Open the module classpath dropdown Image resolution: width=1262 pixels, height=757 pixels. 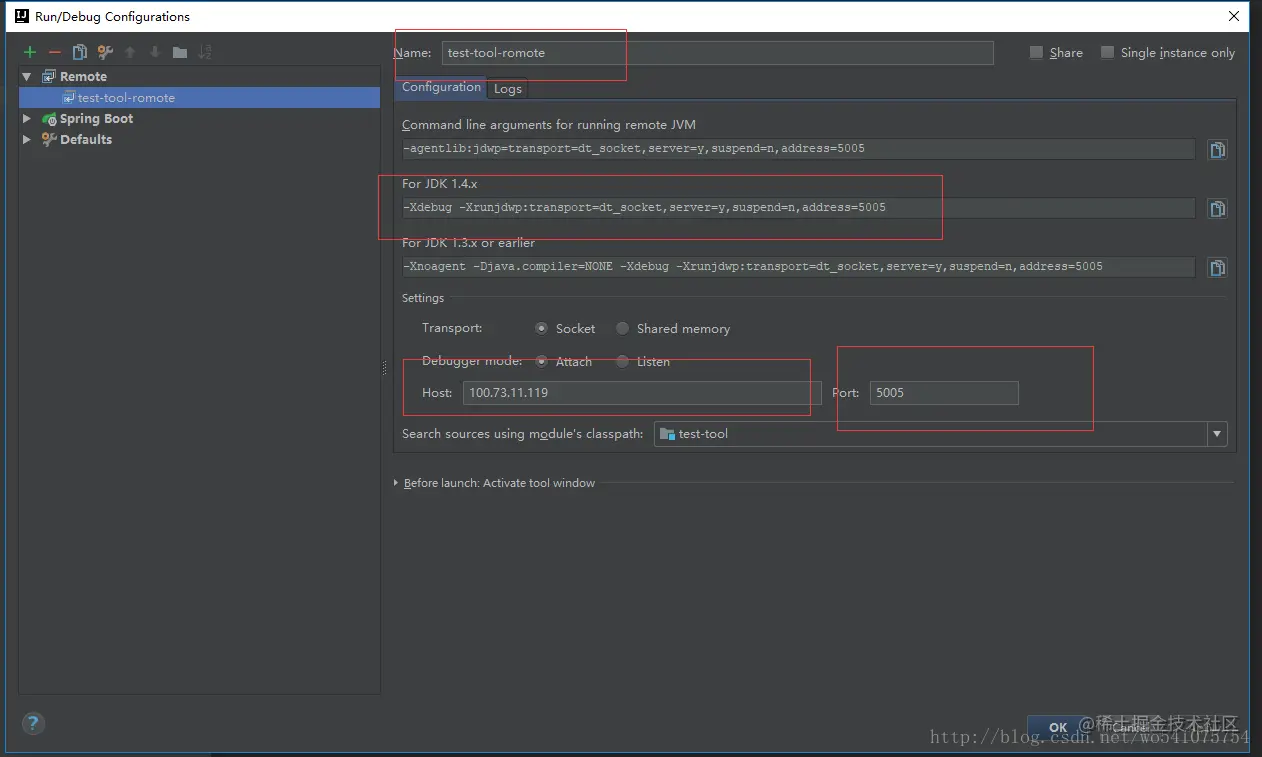coord(1217,433)
